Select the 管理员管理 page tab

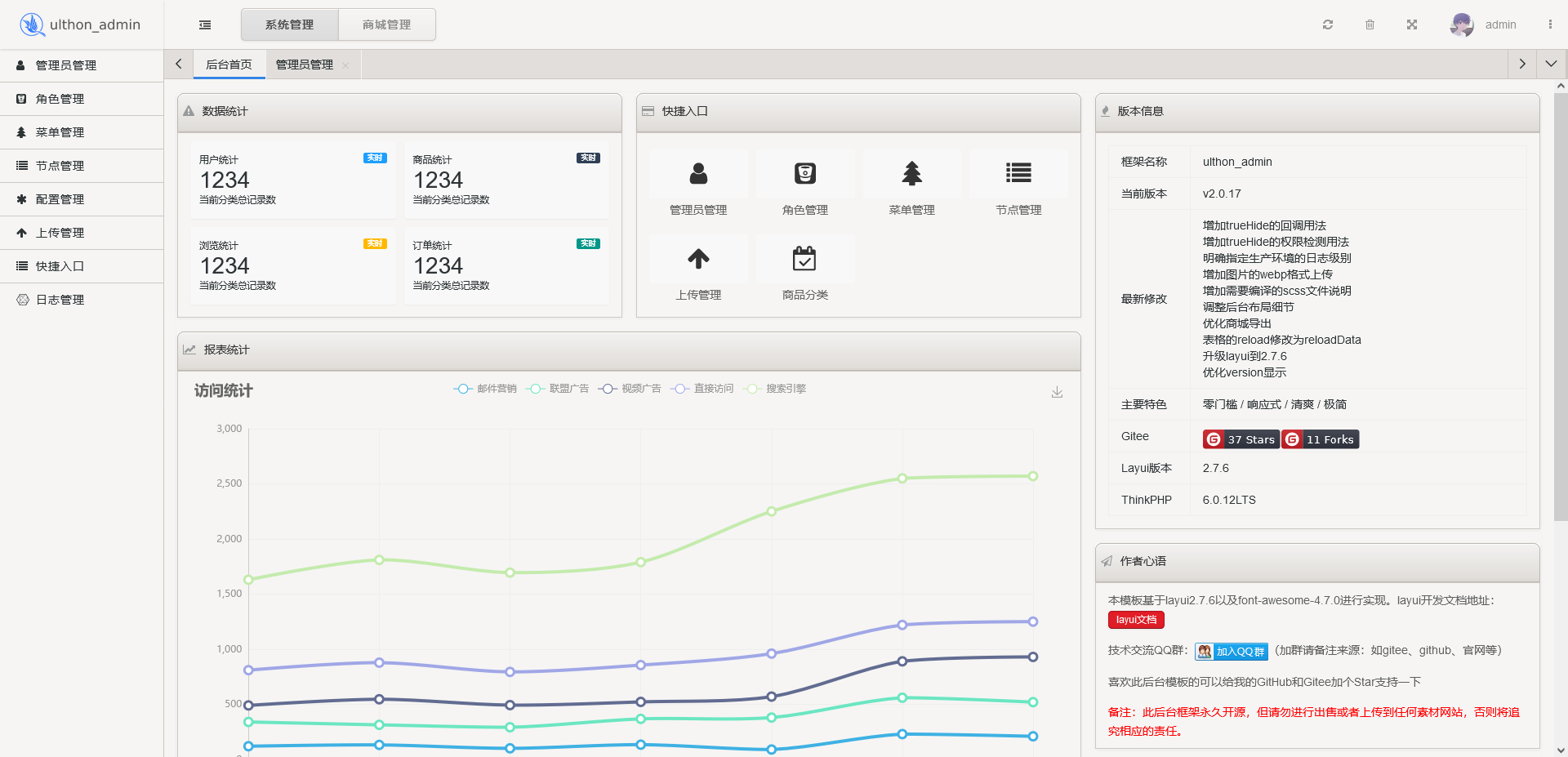[305, 65]
